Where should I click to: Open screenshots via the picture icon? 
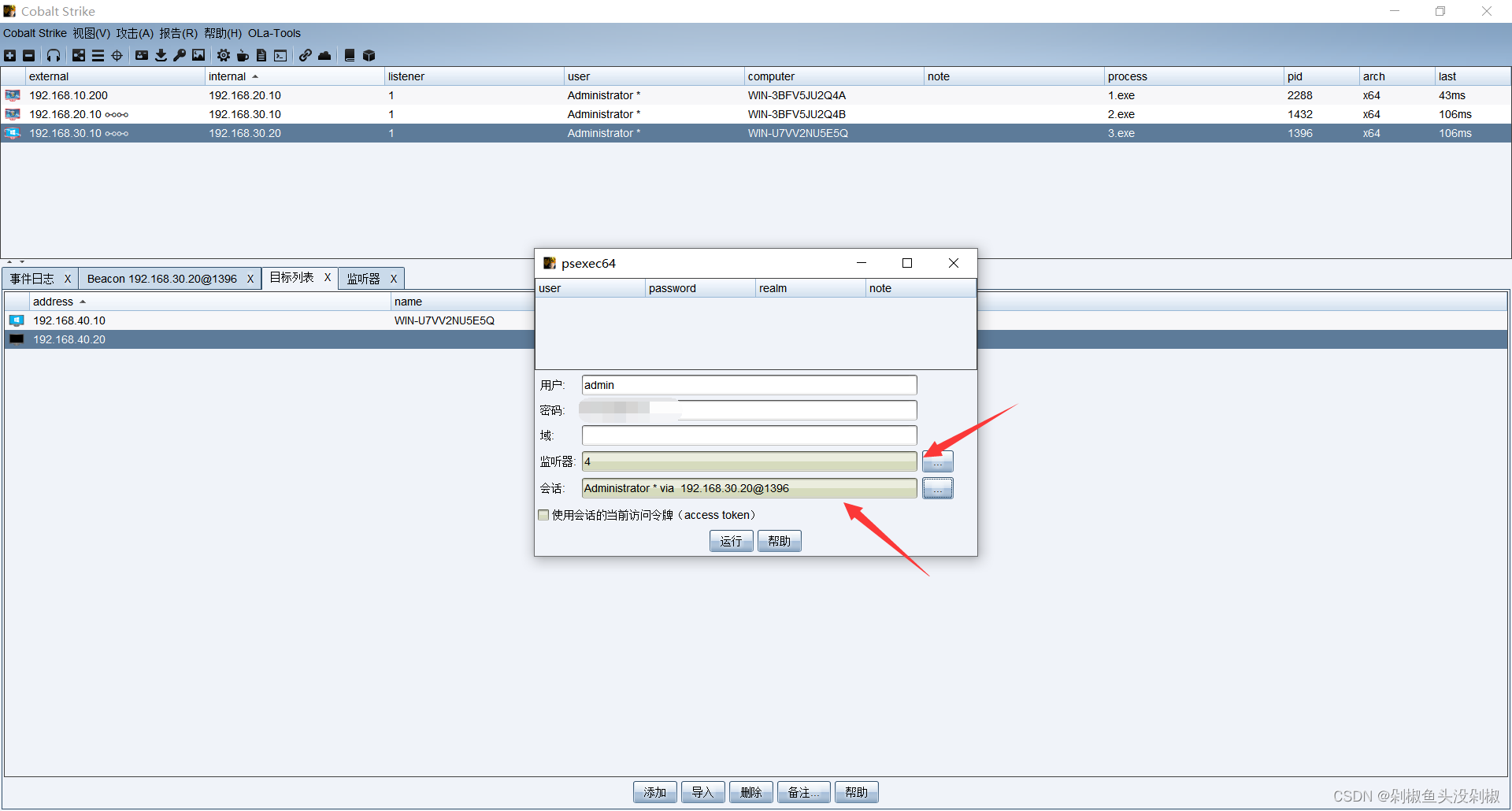(198, 55)
